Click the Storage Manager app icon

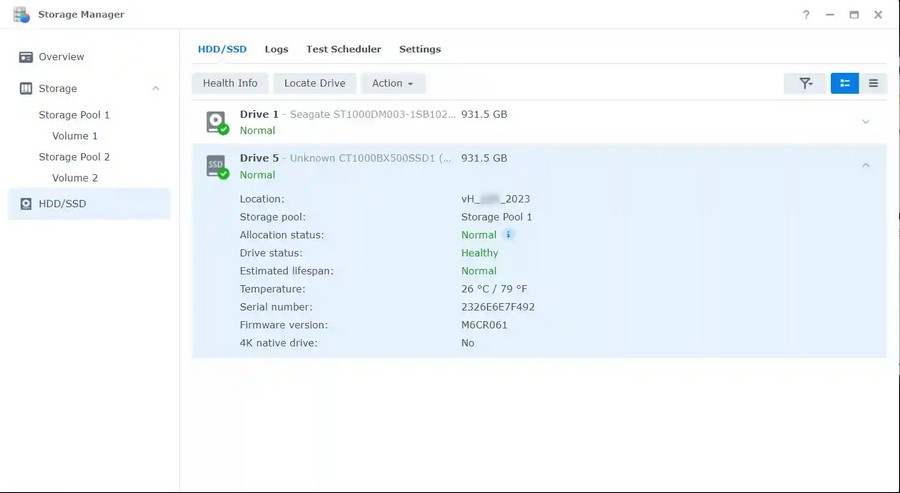[21, 14]
